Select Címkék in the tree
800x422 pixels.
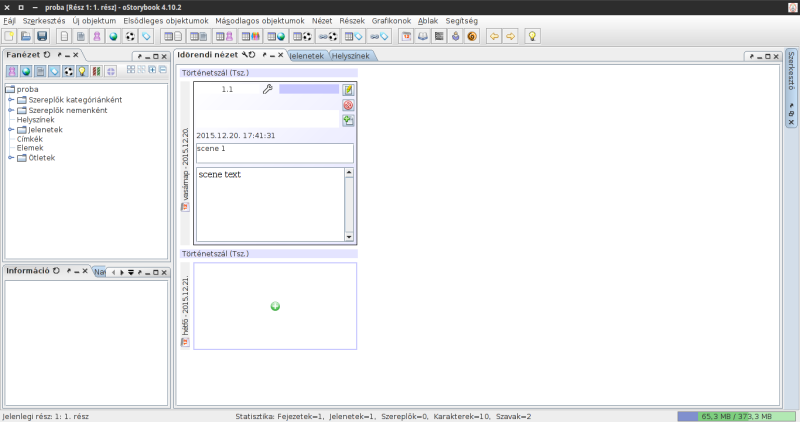(x=30, y=138)
